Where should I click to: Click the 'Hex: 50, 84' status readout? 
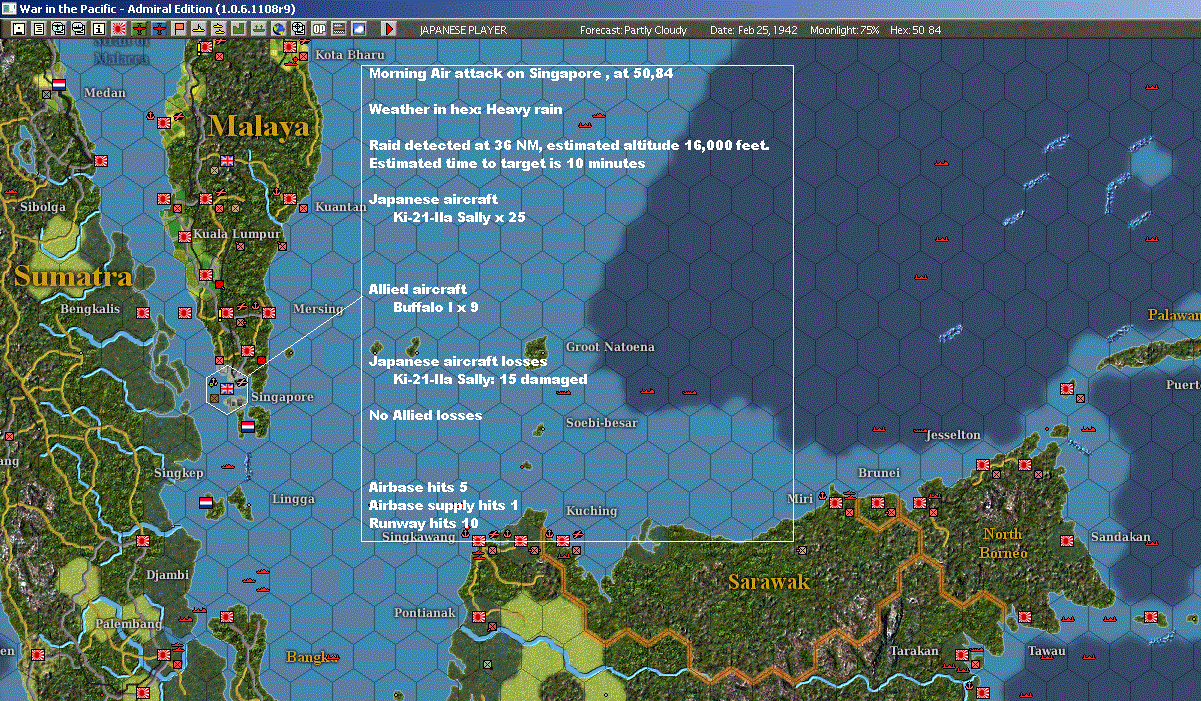tap(914, 30)
